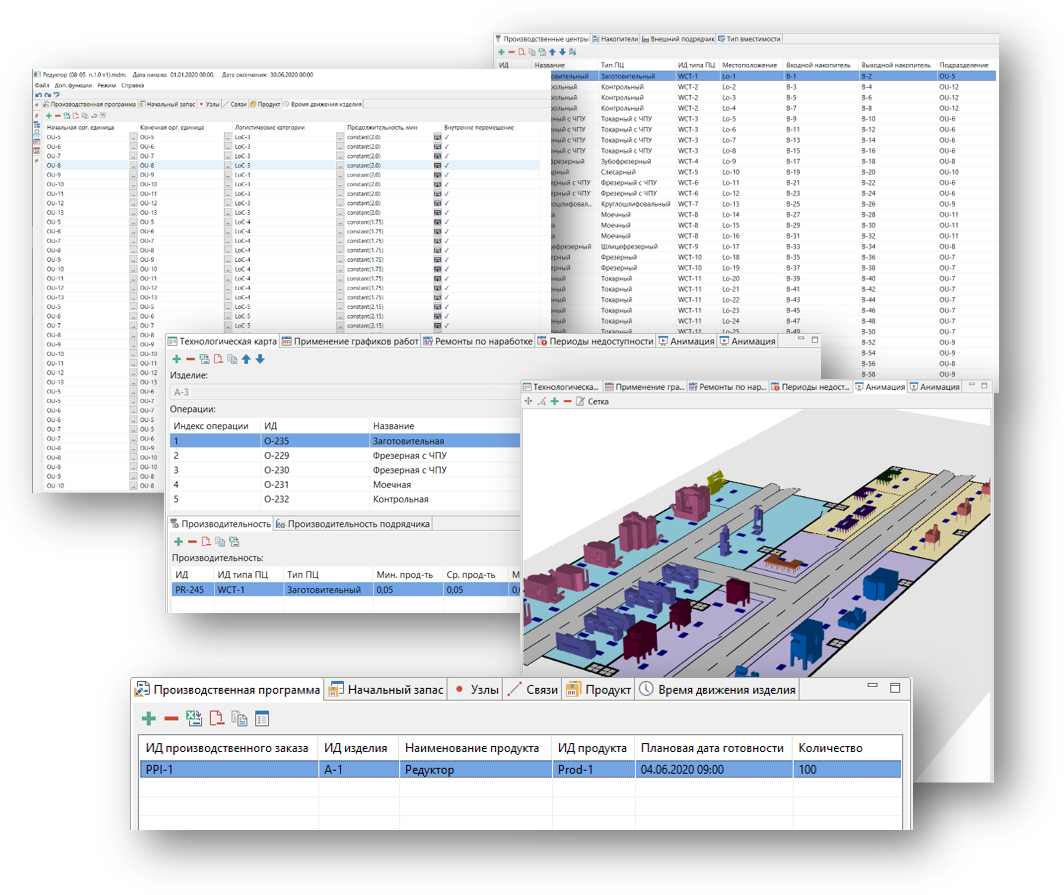Toggle the Сетка grid option in the animation view

[x=592, y=402]
